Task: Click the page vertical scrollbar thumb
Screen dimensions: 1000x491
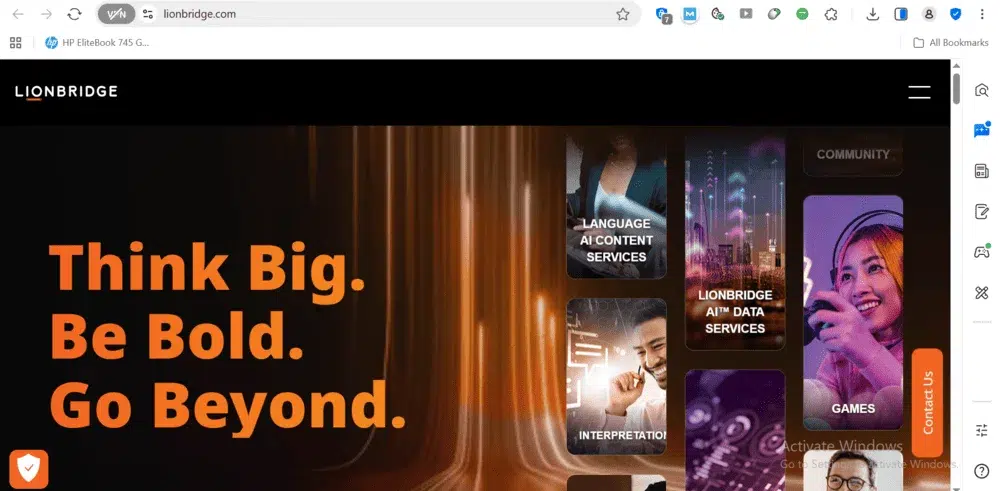Action: (x=956, y=89)
